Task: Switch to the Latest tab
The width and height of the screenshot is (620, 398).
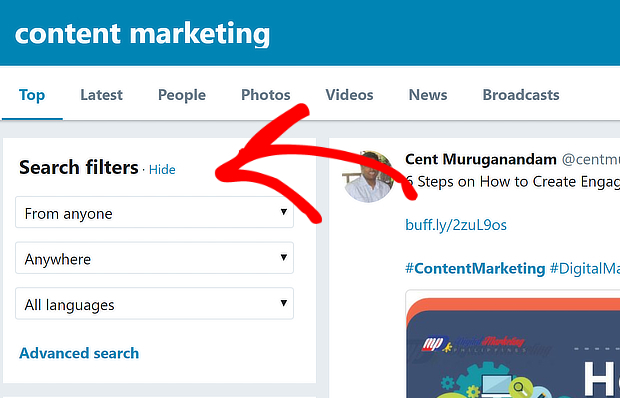Action: [101, 95]
